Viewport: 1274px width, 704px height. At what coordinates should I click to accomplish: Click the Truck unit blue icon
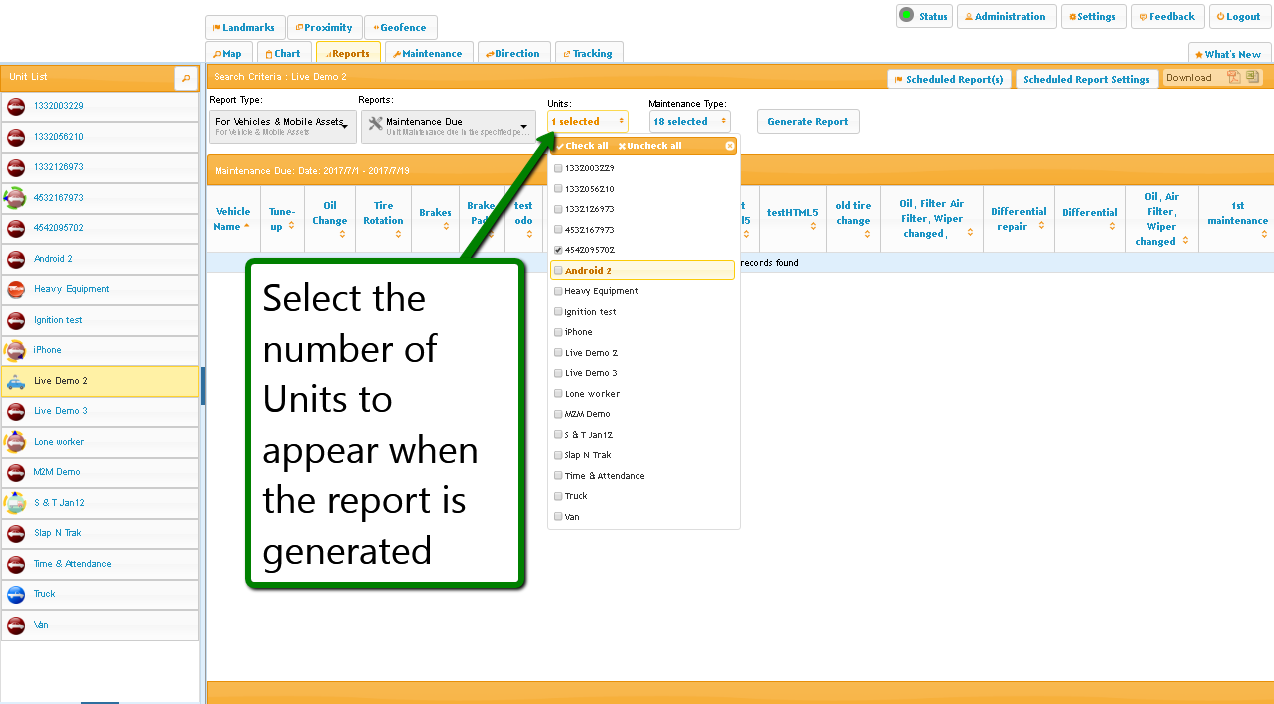pyautogui.click(x=16, y=594)
